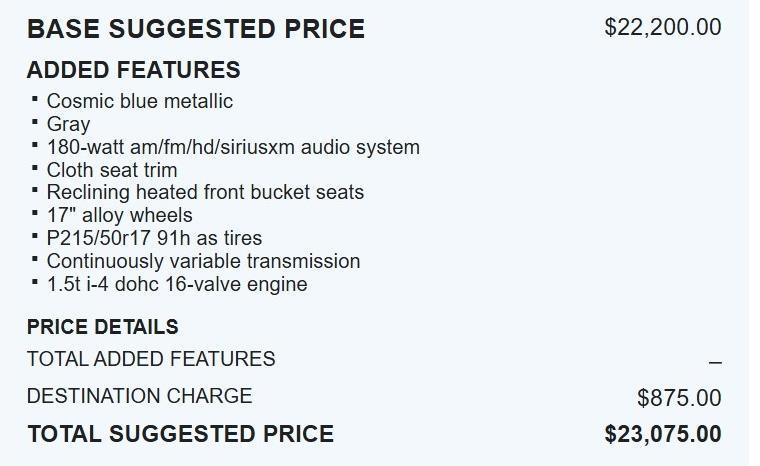
Task: Select the Cosmic blue metallic feature
Action: 139,101
